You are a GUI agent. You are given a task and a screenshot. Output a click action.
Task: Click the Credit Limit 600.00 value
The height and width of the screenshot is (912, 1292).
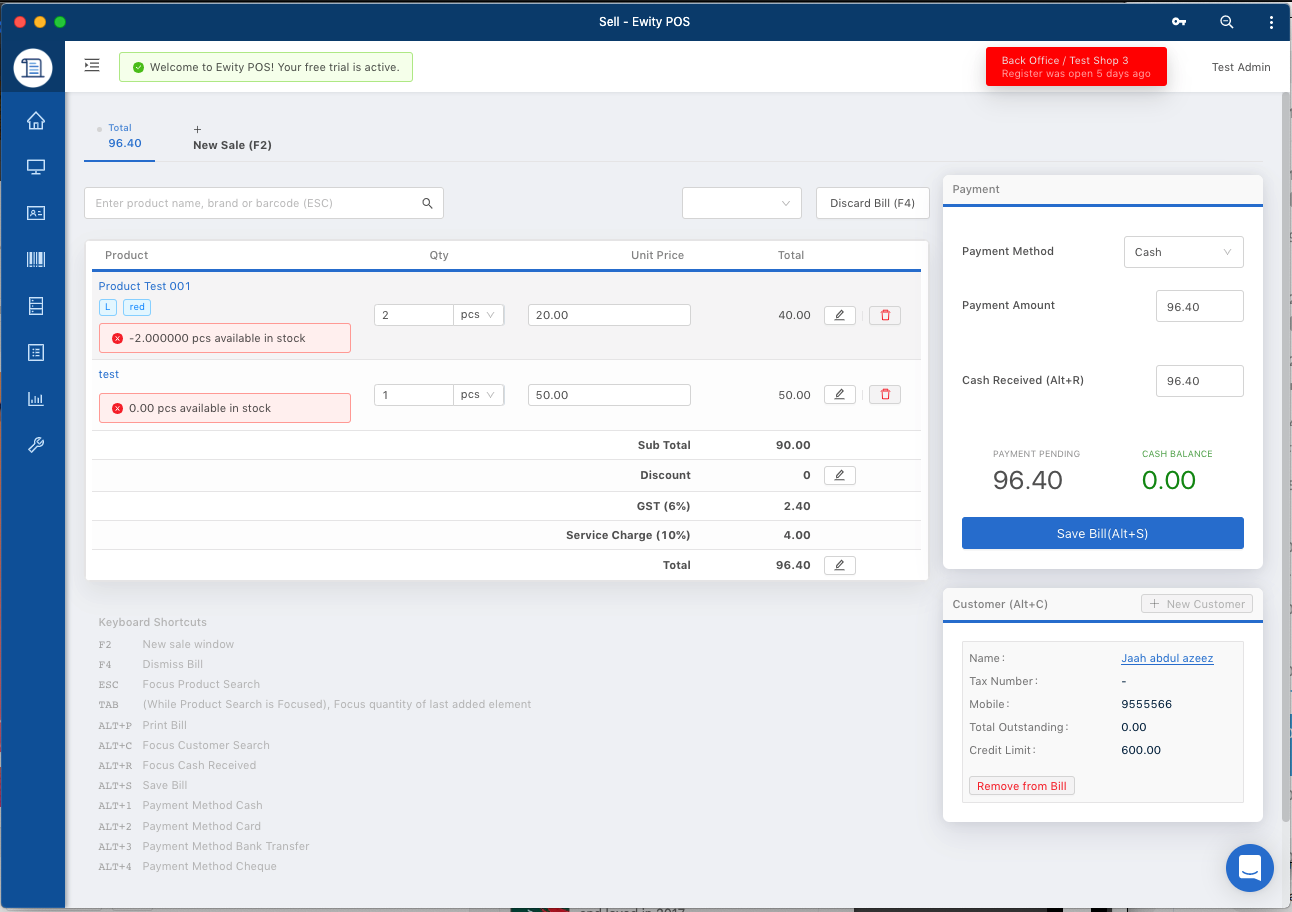click(1141, 750)
